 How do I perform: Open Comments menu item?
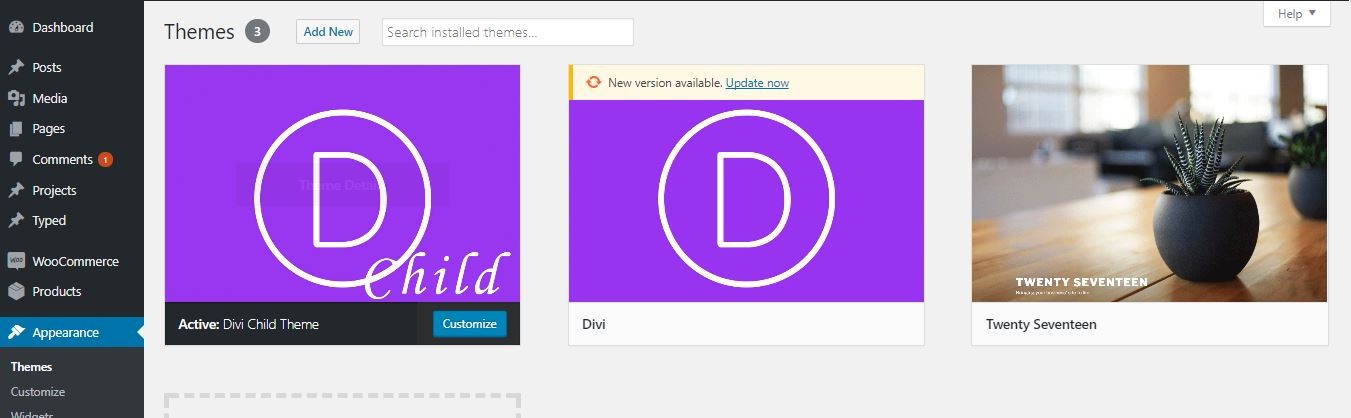[x=72, y=159]
